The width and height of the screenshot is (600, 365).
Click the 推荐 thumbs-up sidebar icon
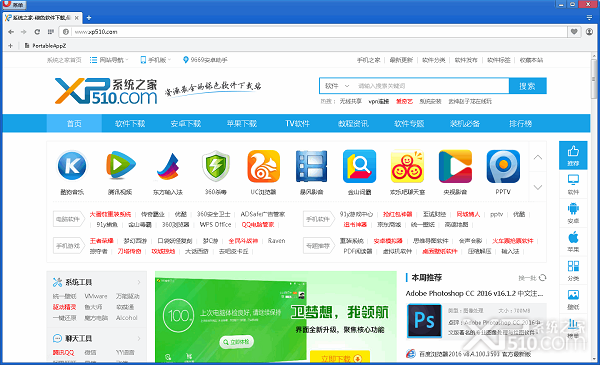pos(573,155)
